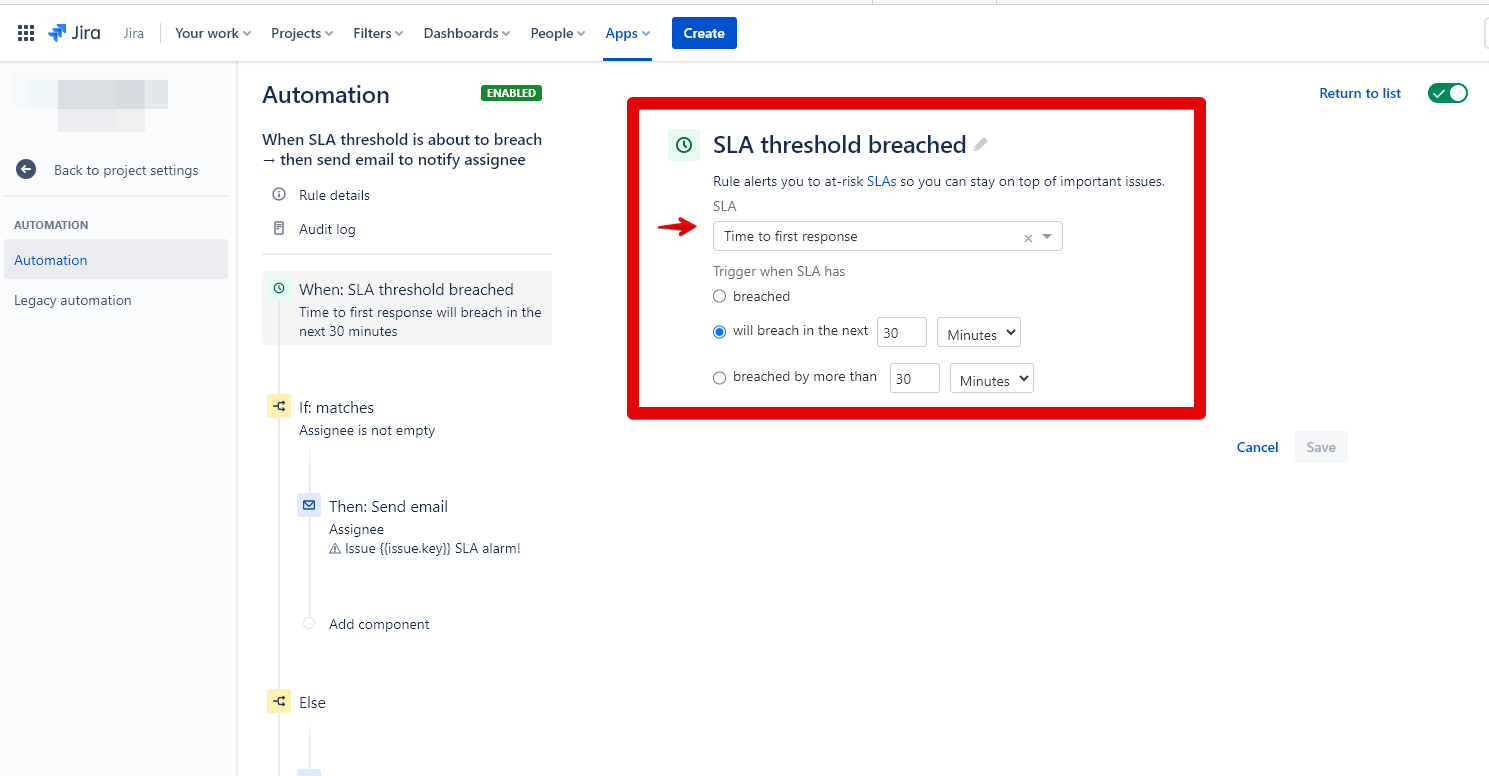Click the back arrow circle icon
The image size is (1489, 776).
(x=26, y=170)
